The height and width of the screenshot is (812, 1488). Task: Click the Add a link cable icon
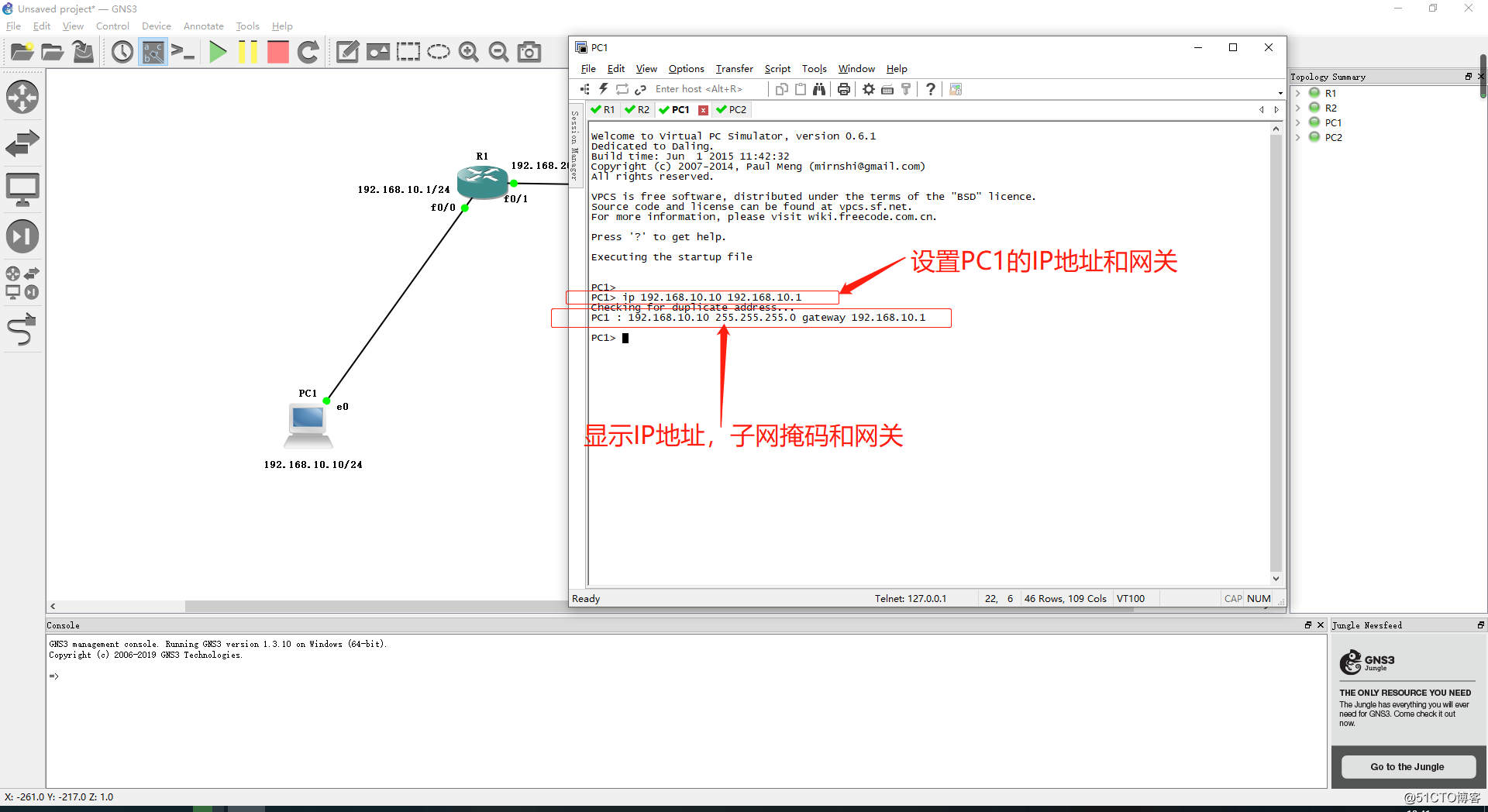[x=22, y=329]
